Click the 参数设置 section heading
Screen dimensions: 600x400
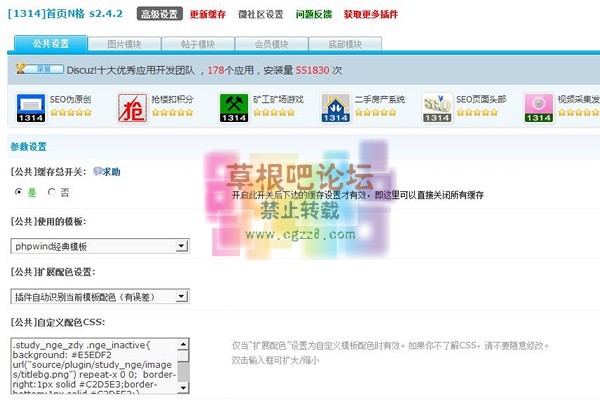click(x=28, y=147)
